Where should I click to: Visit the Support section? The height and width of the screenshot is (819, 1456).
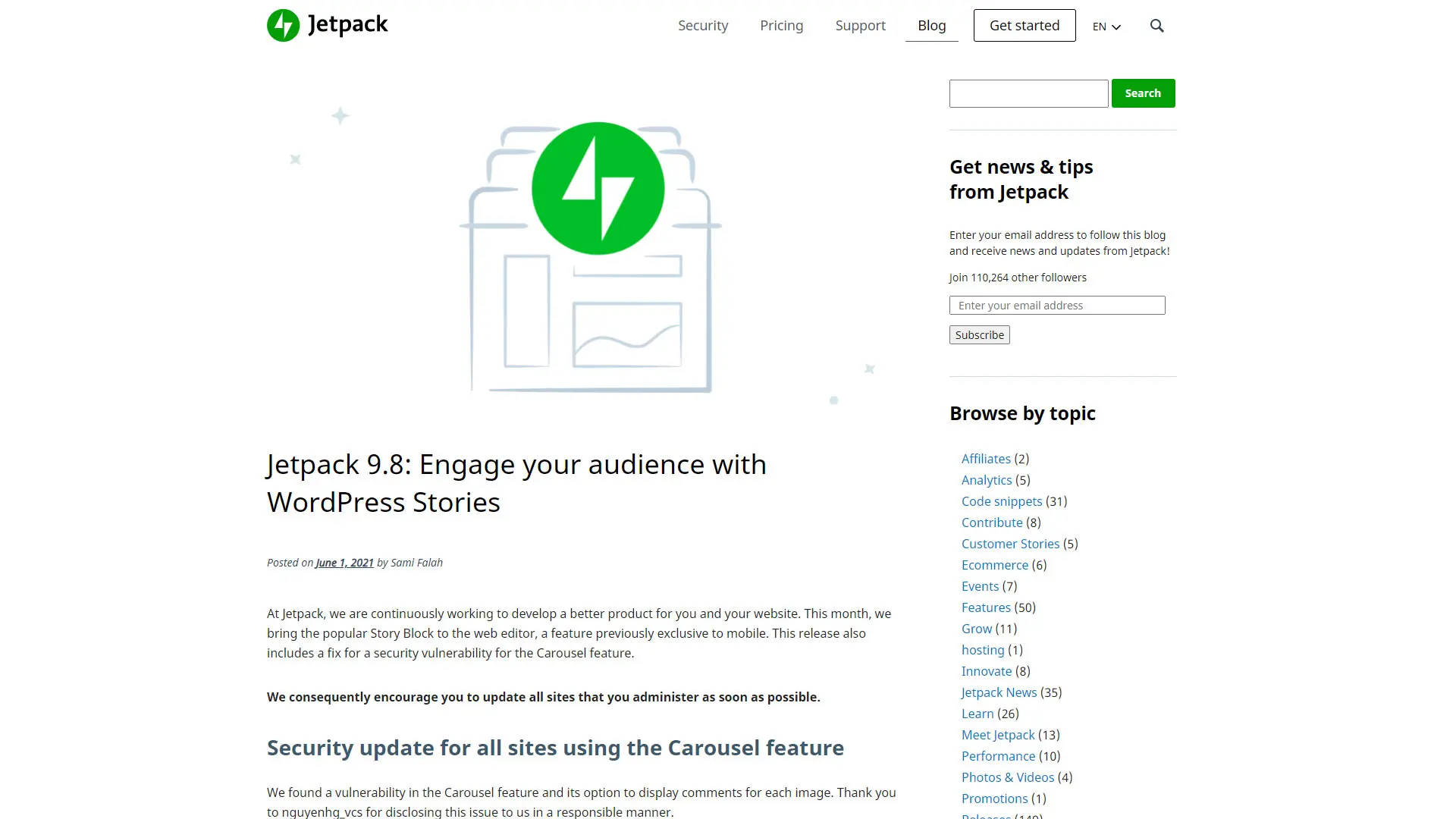[x=860, y=25]
